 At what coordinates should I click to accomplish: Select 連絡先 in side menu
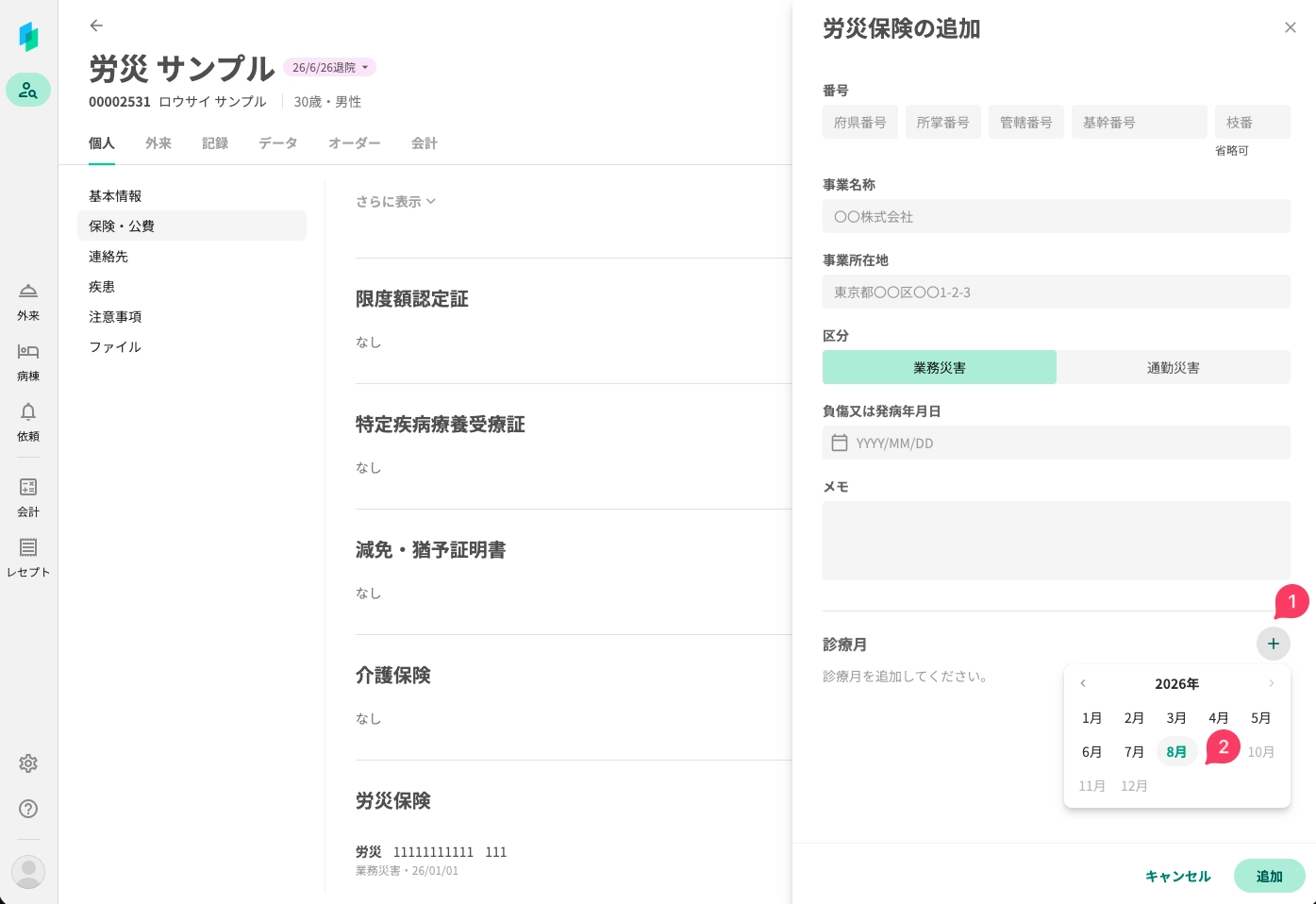pyautogui.click(x=192, y=256)
